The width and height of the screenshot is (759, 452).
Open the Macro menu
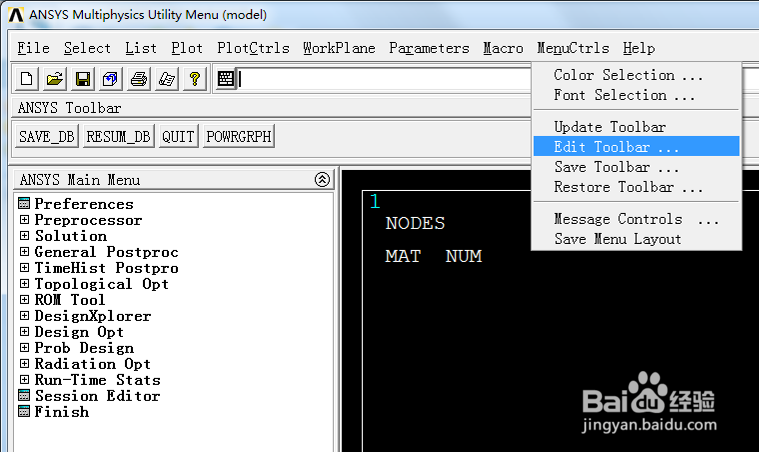coord(503,48)
